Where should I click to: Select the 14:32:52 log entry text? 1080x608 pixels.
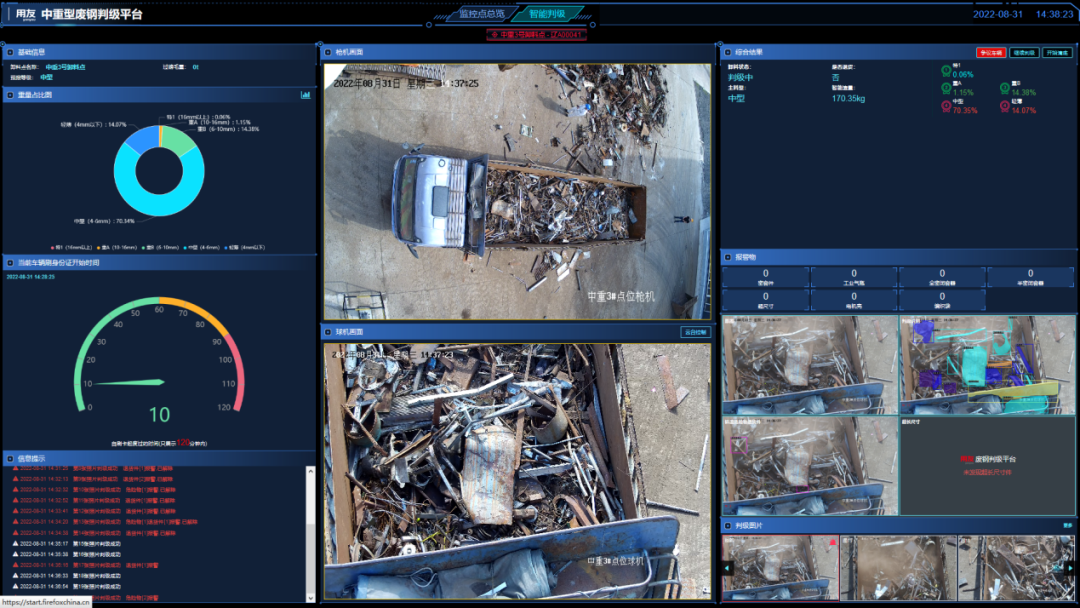pyautogui.click(x=98, y=501)
